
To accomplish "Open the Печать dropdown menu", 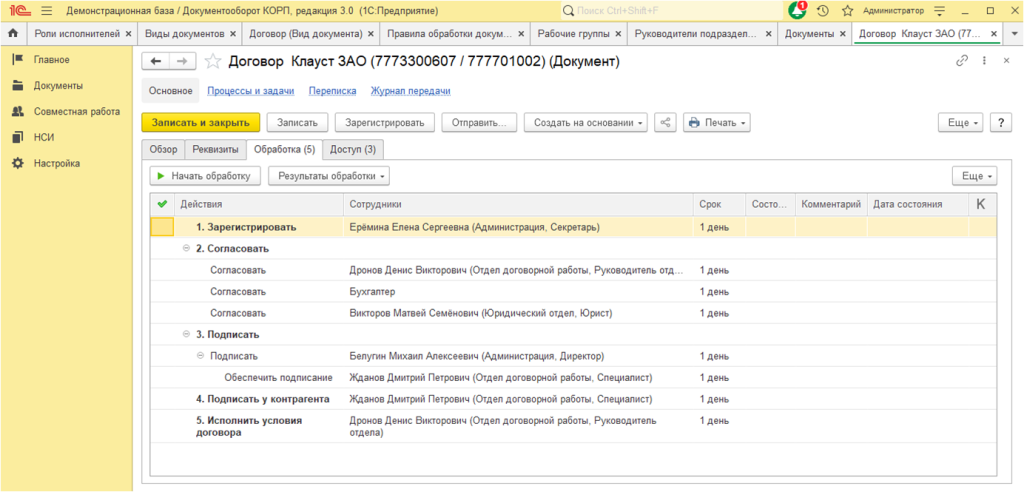I will 716,123.
